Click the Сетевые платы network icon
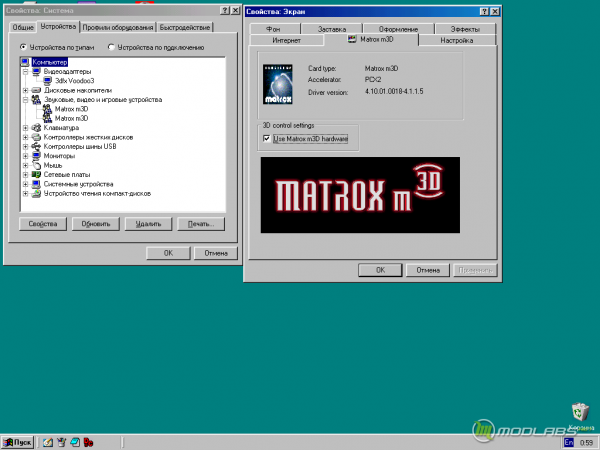 tap(36, 174)
